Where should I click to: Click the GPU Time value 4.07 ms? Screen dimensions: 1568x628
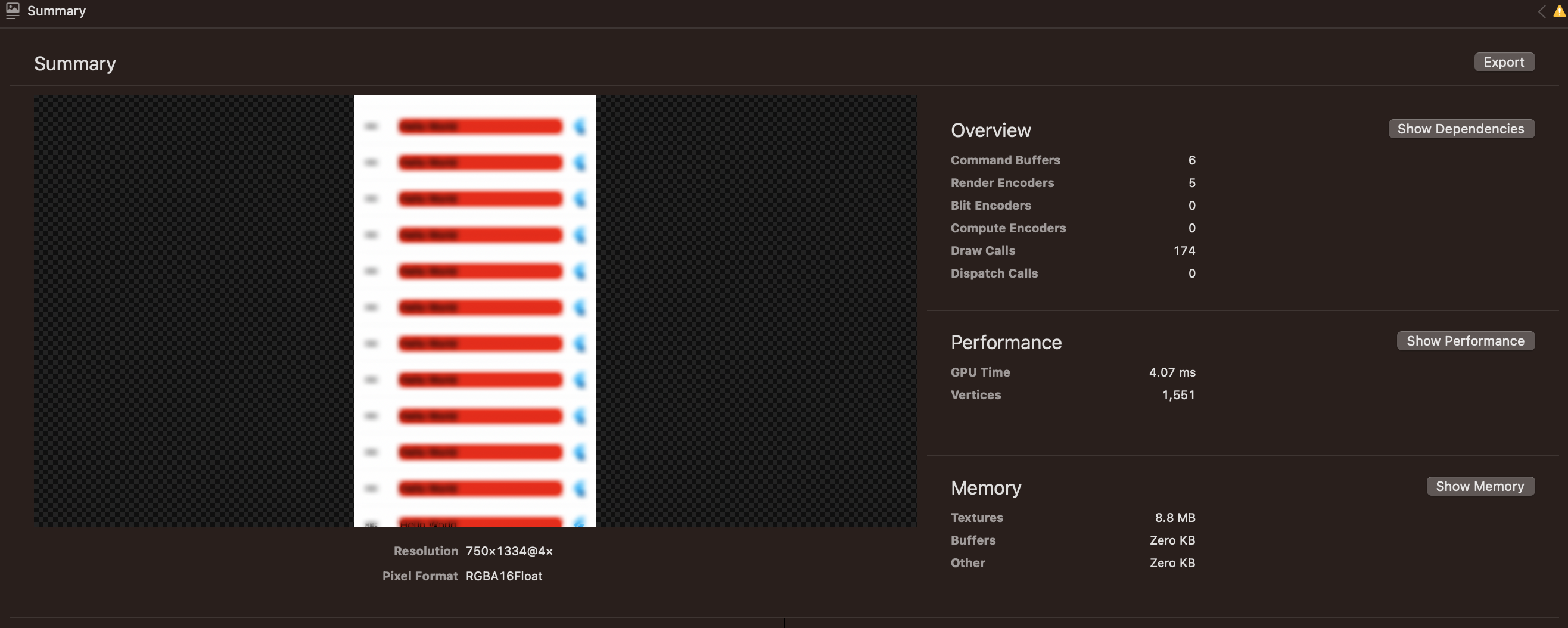click(1172, 372)
